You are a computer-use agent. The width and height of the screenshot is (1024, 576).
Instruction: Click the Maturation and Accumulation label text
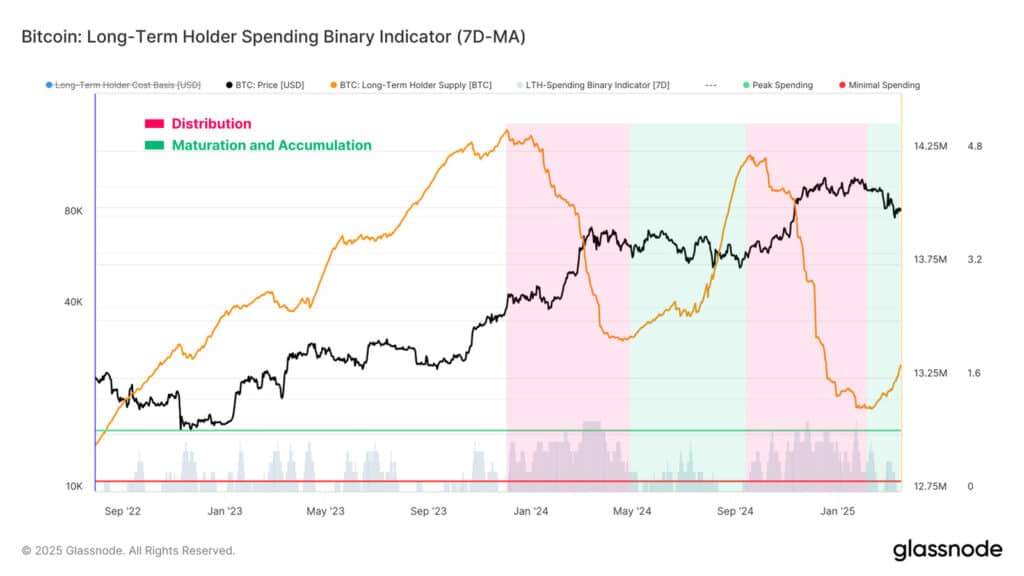[272, 145]
